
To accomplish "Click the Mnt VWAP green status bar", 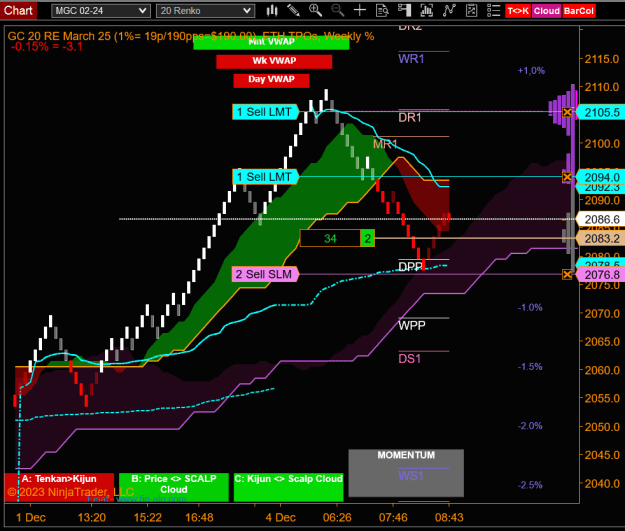I will coord(271,43).
